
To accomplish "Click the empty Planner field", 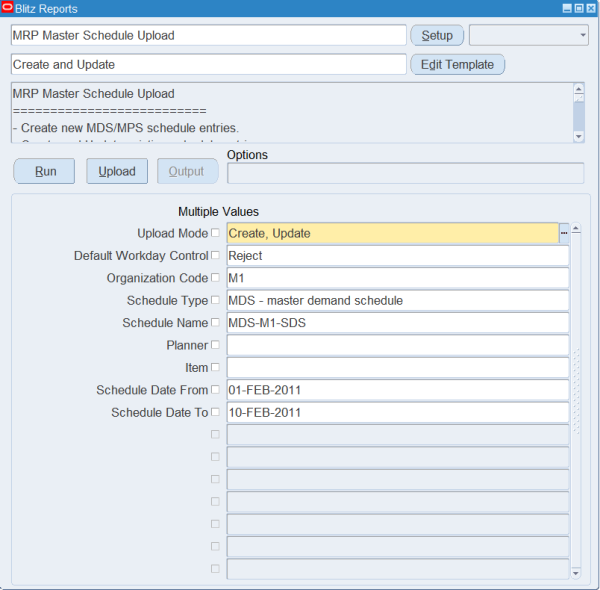I will coord(398,345).
